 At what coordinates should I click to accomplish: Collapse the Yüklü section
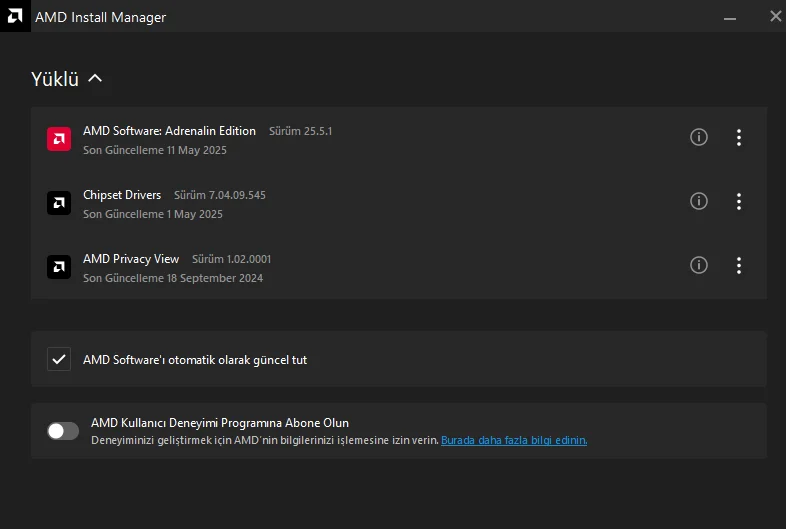click(95, 79)
